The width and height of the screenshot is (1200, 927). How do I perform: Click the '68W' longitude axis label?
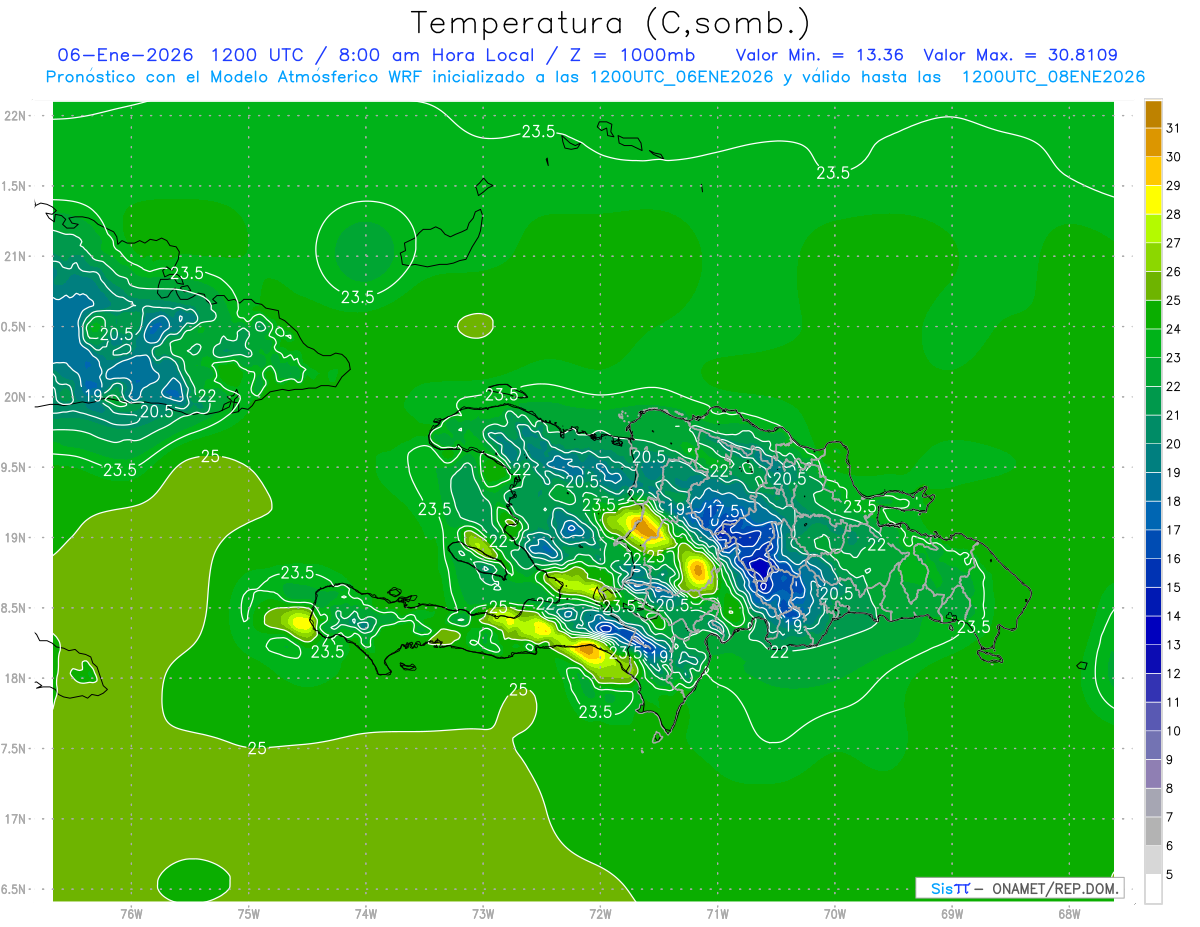coord(1069,914)
